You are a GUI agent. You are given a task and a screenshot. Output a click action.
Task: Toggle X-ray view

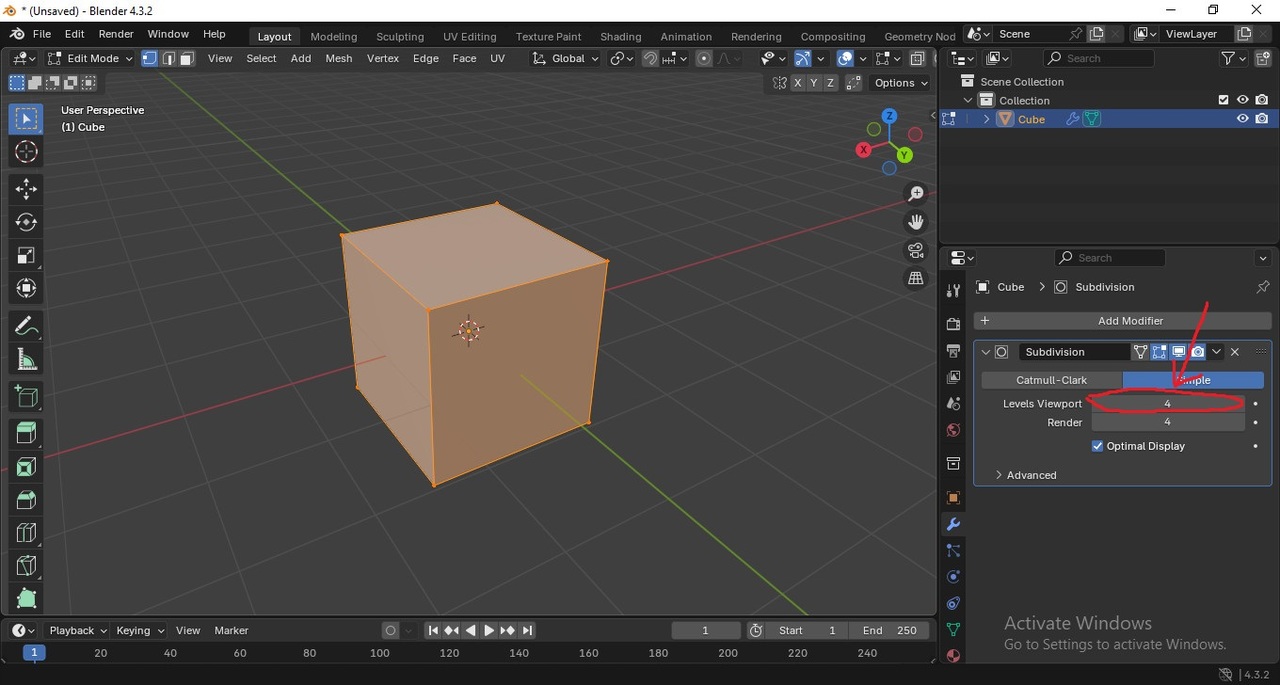coord(917,58)
